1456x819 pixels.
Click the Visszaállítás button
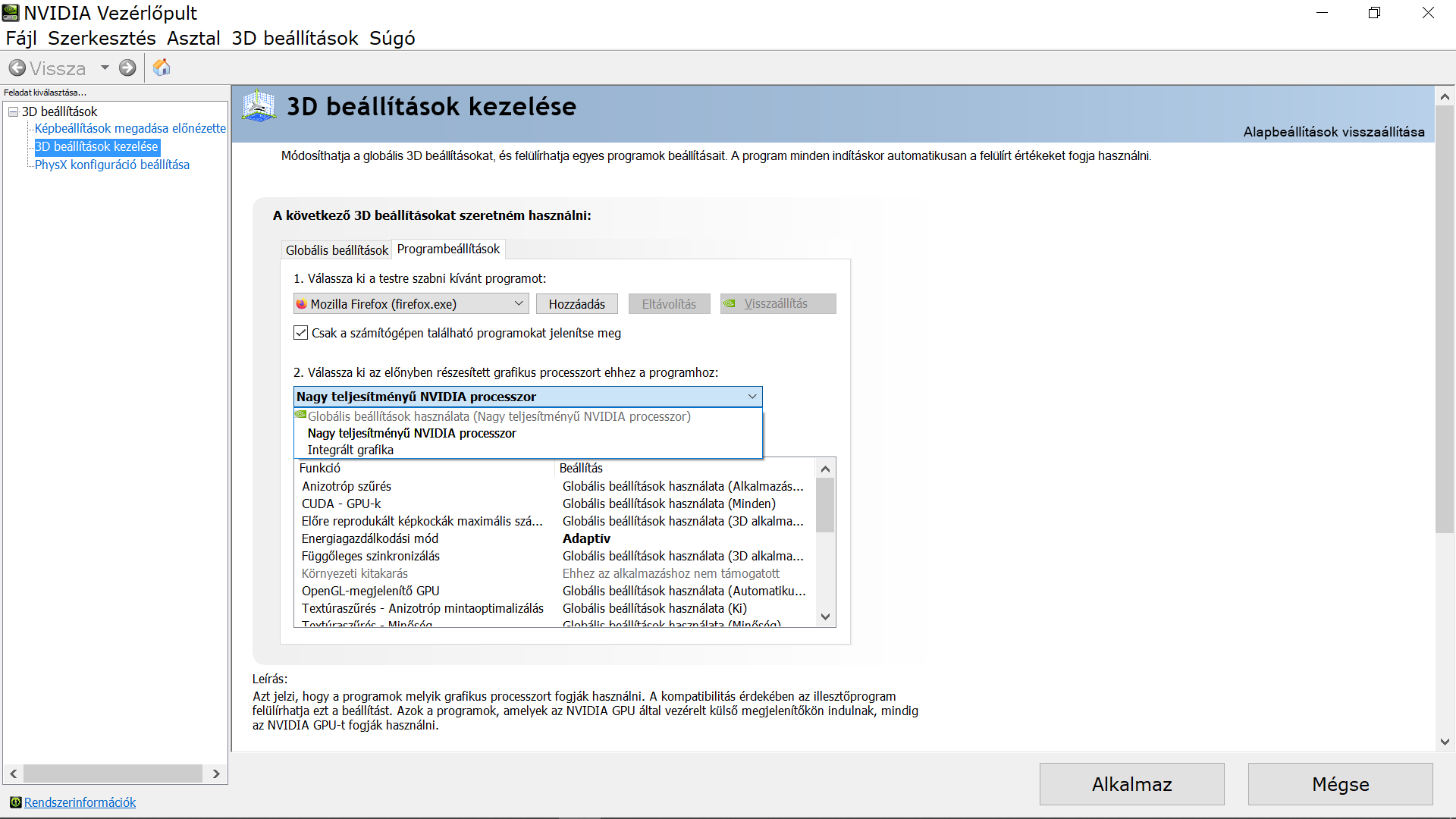[x=778, y=304]
